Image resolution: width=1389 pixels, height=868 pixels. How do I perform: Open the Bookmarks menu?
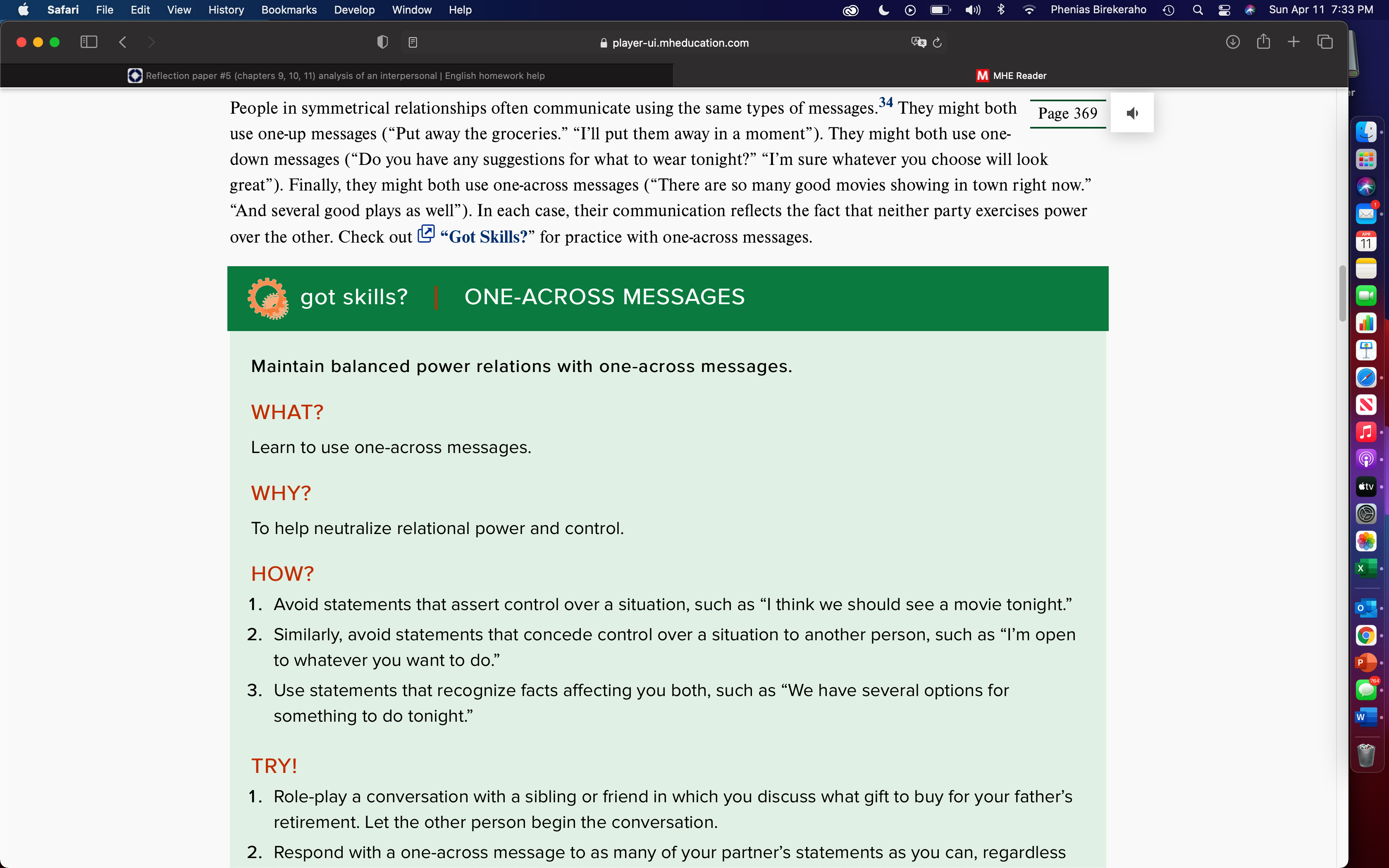(x=289, y=10)
